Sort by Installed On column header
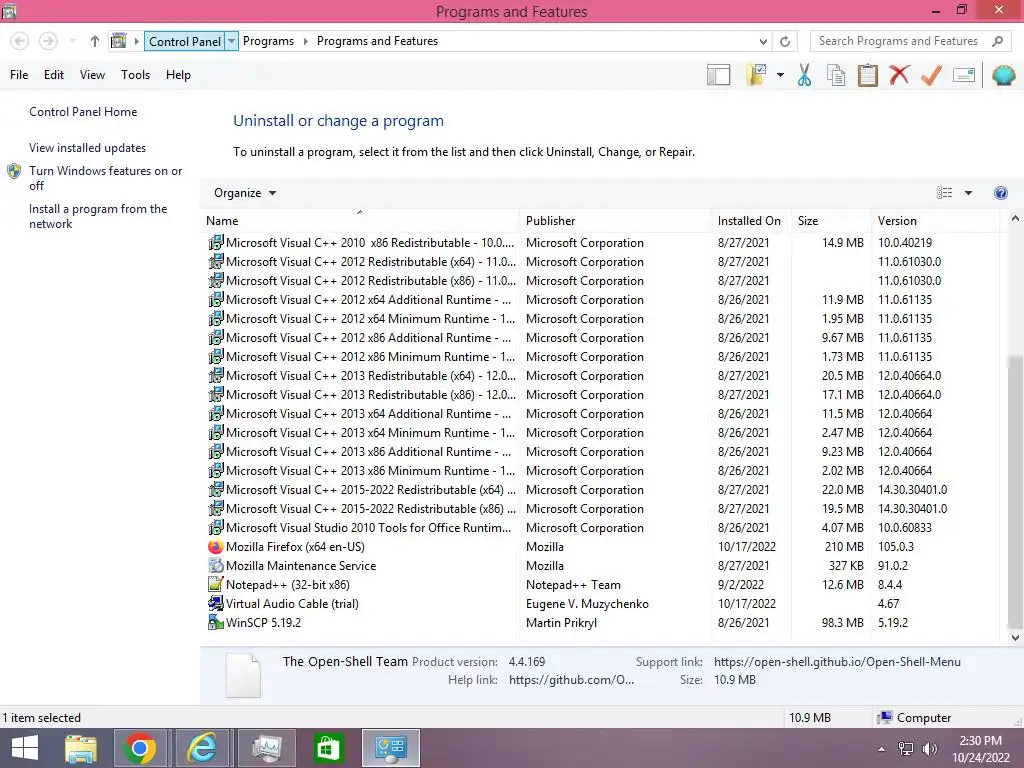 point(751,221)
